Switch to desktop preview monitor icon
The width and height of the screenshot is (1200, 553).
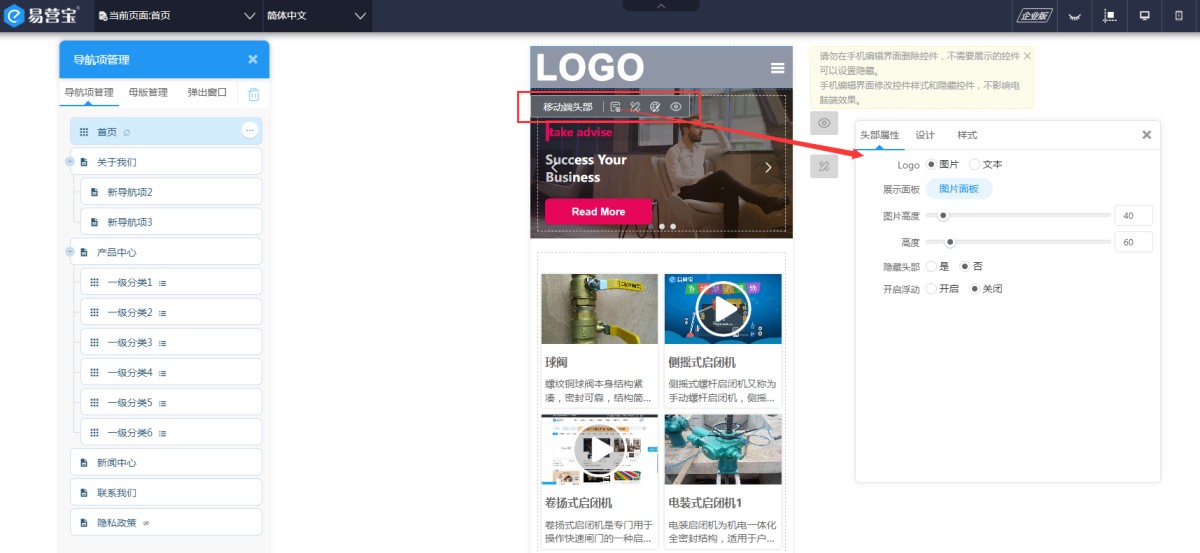click(1145, 16)
